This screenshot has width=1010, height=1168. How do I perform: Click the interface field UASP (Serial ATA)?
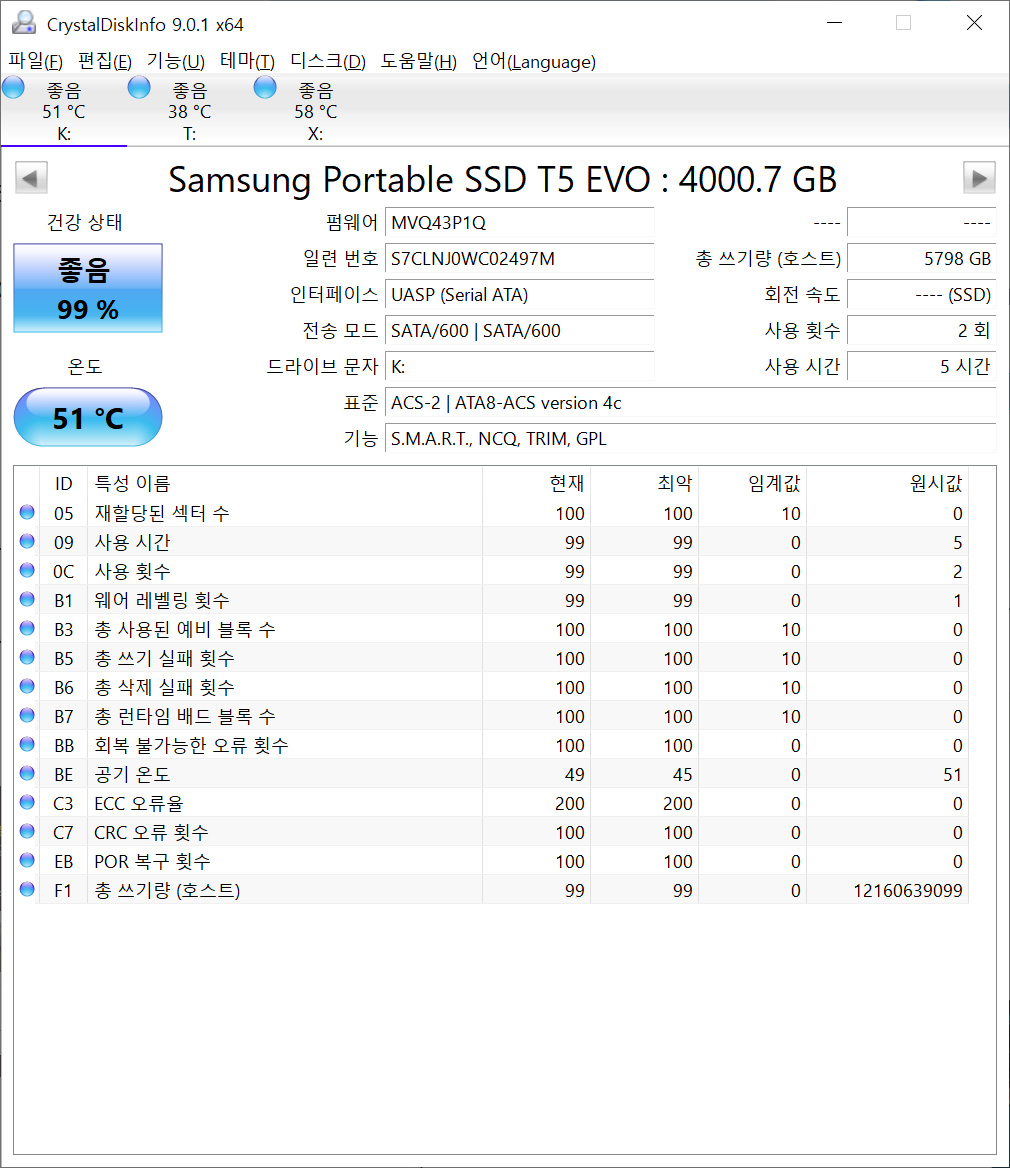click(x=519, y=294)
